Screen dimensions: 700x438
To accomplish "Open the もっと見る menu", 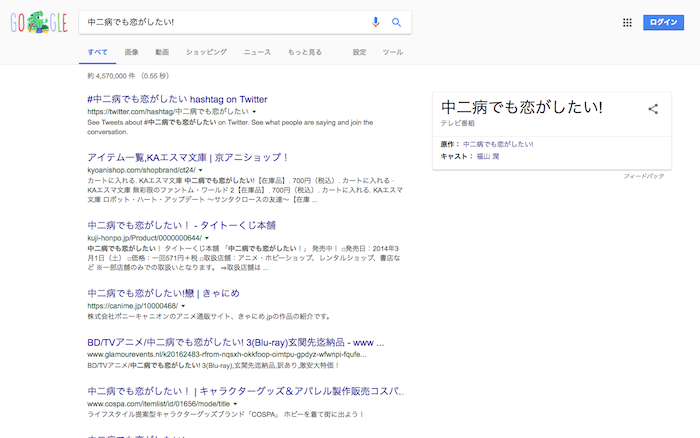I will [x=304, y=51].
